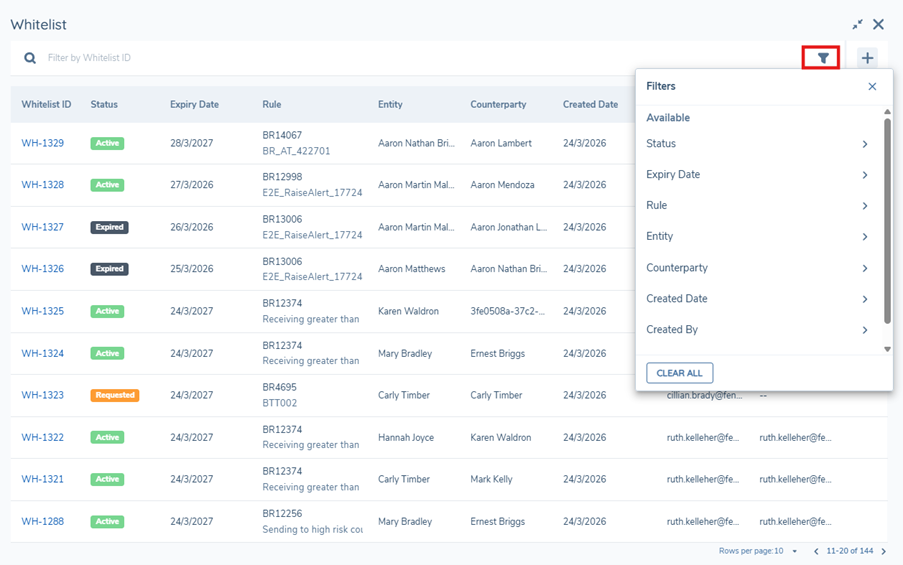
Task: Expand the Created By filter
Action: point(757,329)
